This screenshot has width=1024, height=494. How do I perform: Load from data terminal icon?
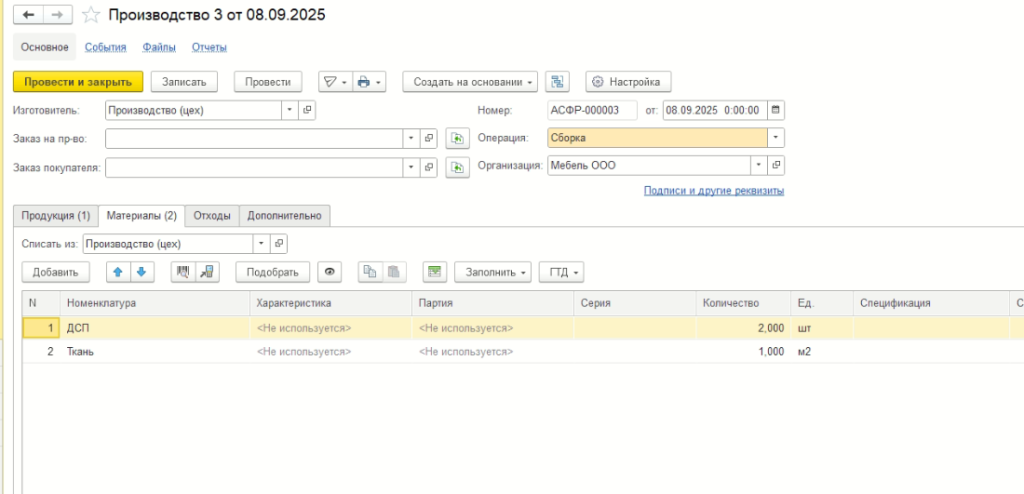207,272
